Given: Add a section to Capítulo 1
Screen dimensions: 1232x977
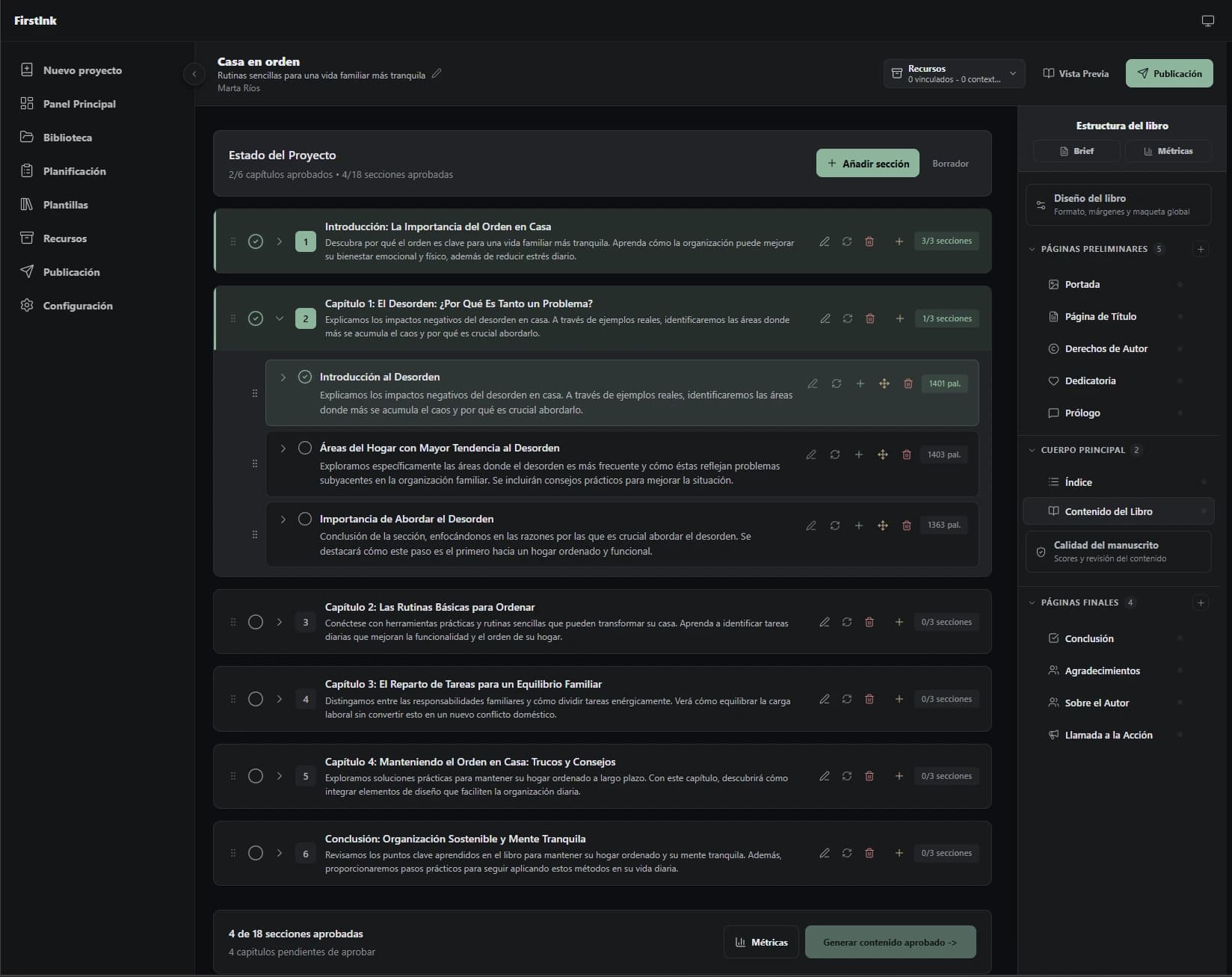Looking at the screenshot, I should (x=900, y=318).
